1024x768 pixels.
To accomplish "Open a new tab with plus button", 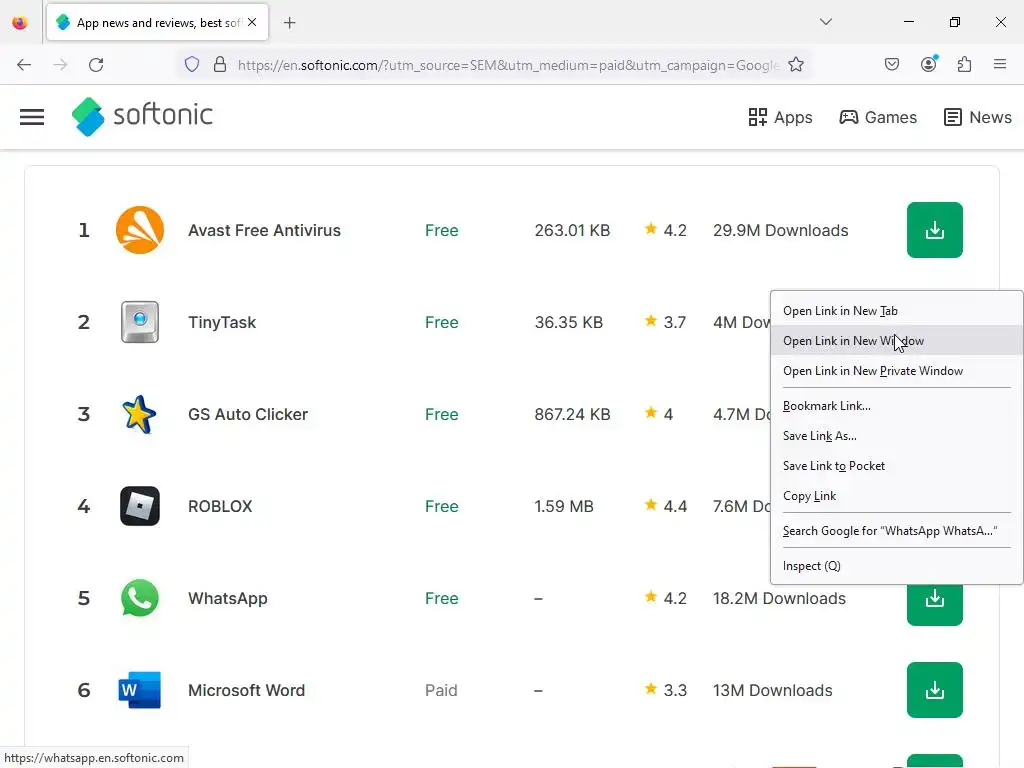I will (289, 23).
